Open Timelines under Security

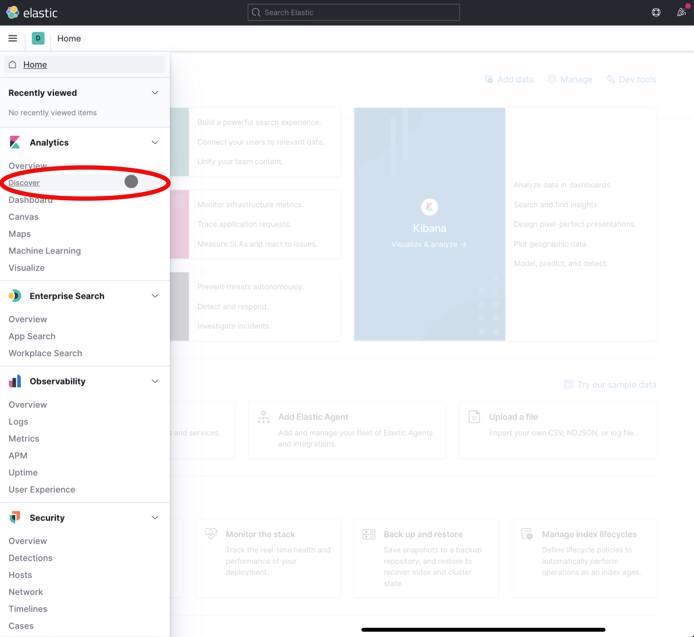pos(28,609)
